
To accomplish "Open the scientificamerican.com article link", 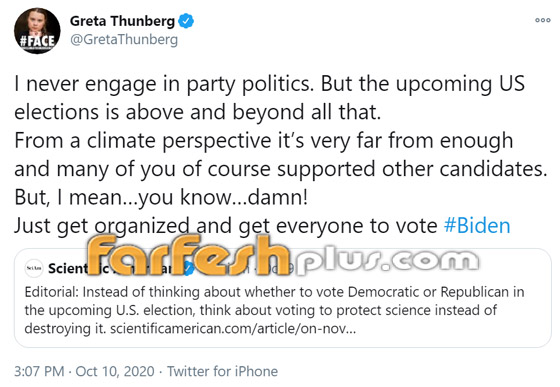I will click(233, 328).
